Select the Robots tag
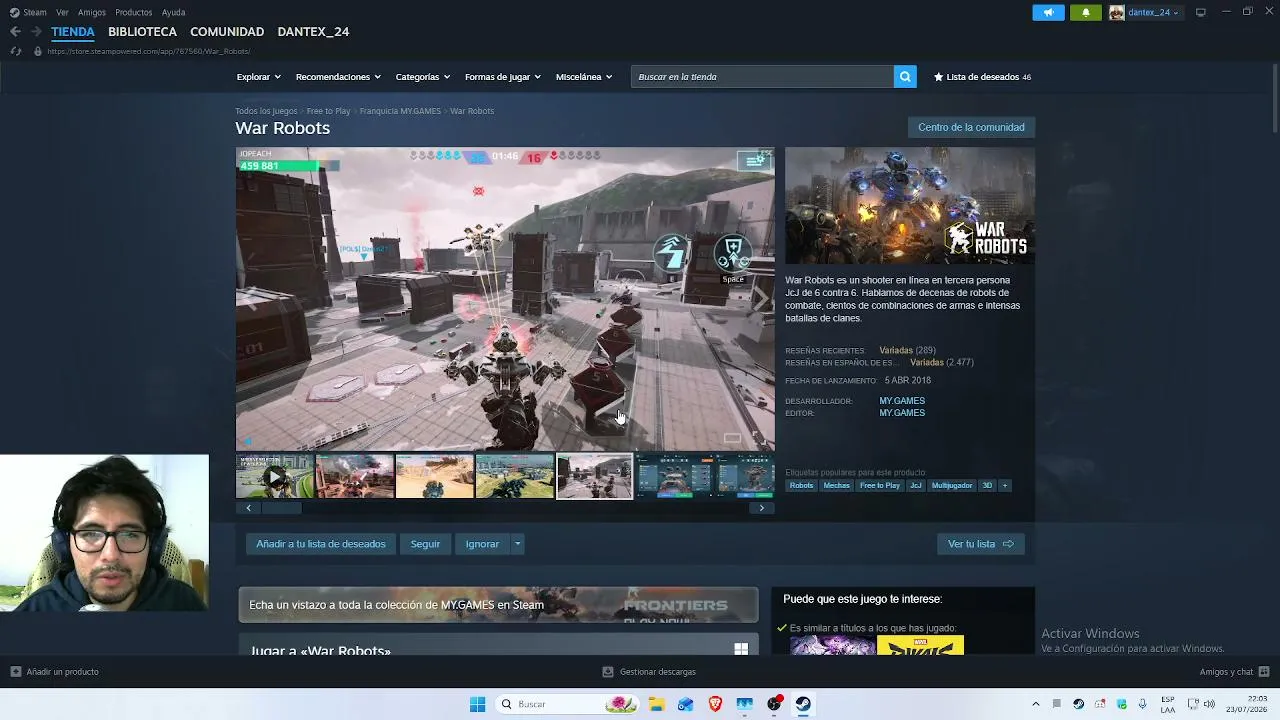1280x720 pixels. [x=801, y=486]
